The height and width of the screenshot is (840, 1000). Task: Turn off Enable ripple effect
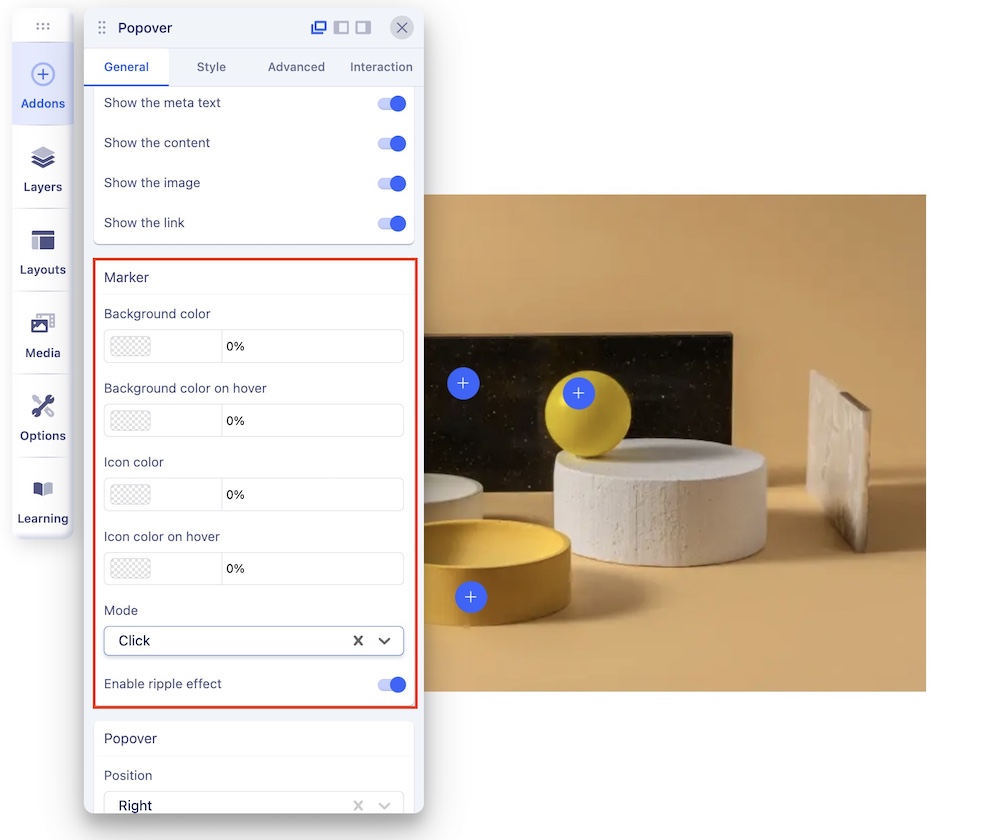click(392, 685)
